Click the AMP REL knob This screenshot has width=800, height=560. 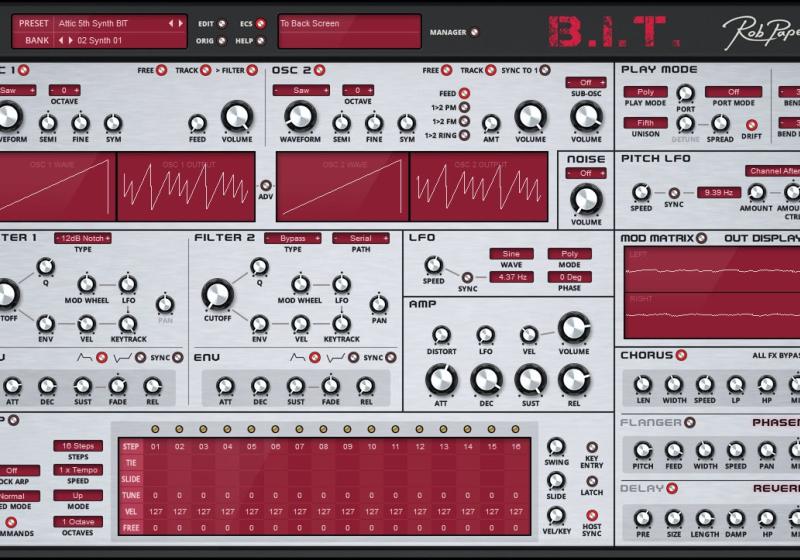tap(574, 380)
